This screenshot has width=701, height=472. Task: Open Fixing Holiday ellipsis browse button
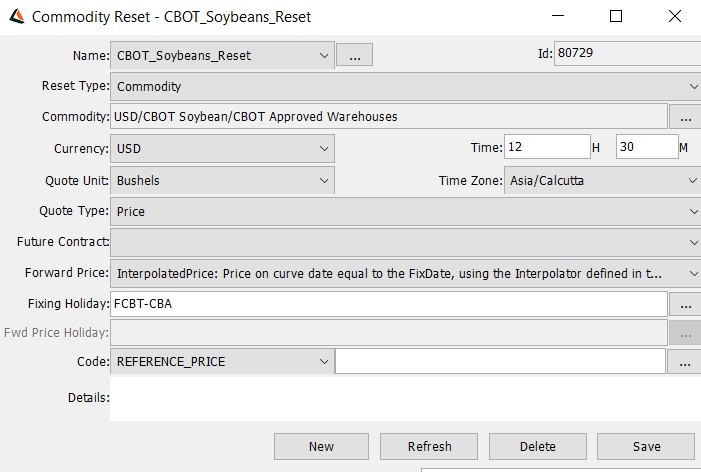point(685,304)
